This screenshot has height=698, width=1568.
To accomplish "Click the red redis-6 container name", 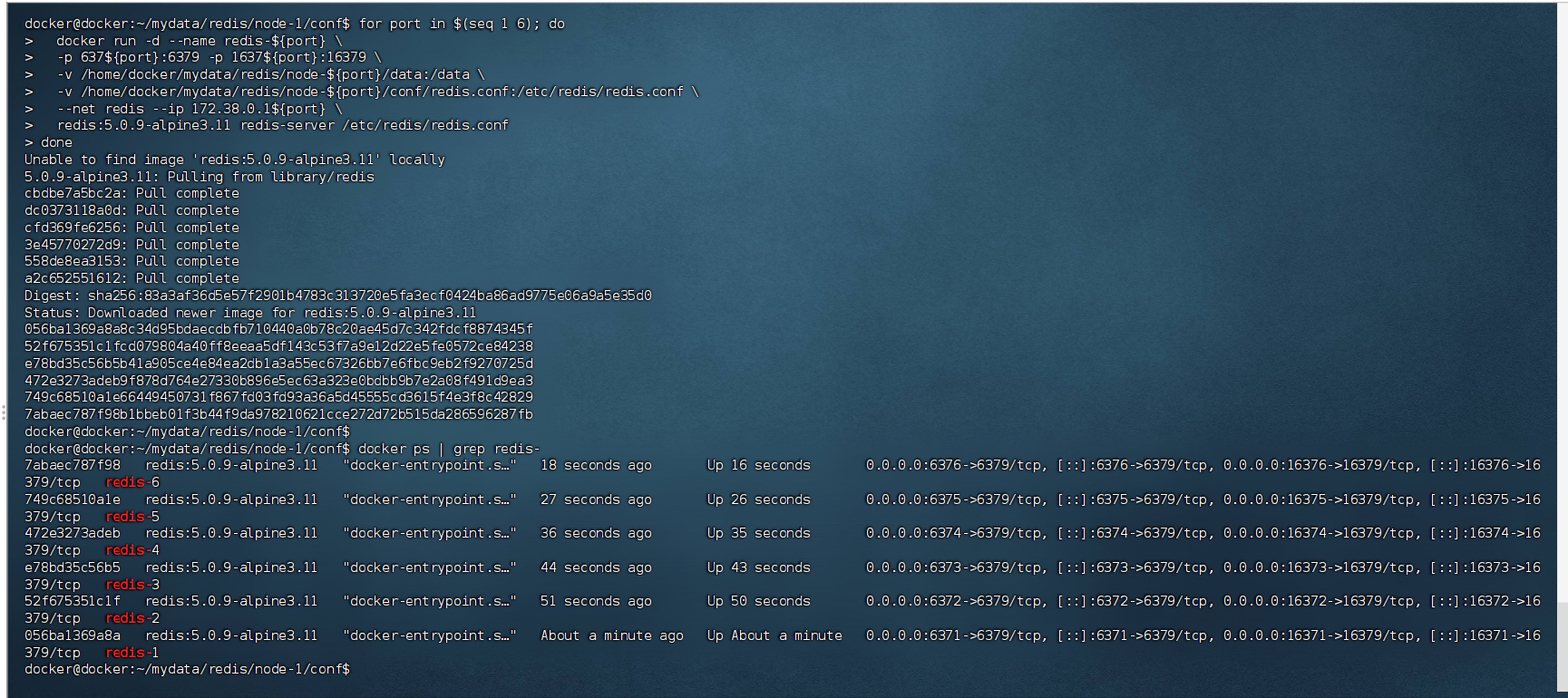I will (x=132, y=482).
